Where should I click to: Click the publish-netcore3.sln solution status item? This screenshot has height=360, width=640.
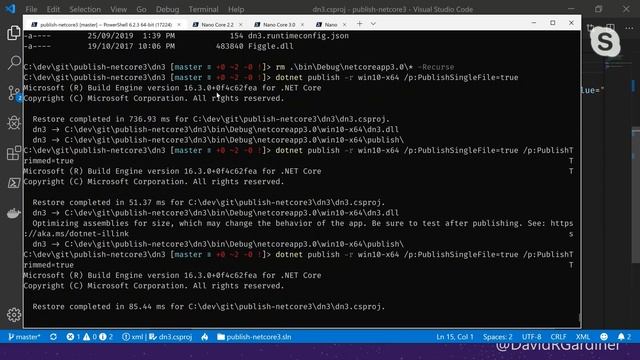254,337
